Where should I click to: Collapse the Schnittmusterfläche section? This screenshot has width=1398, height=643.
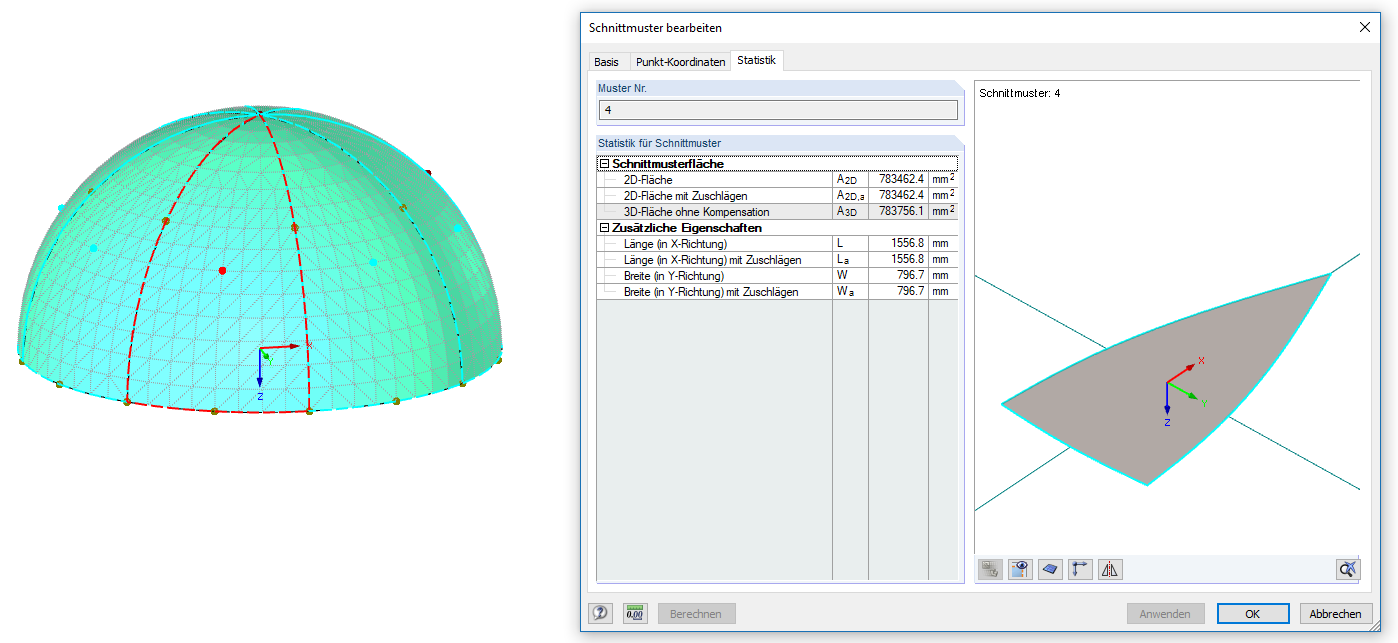coord(604,163)
